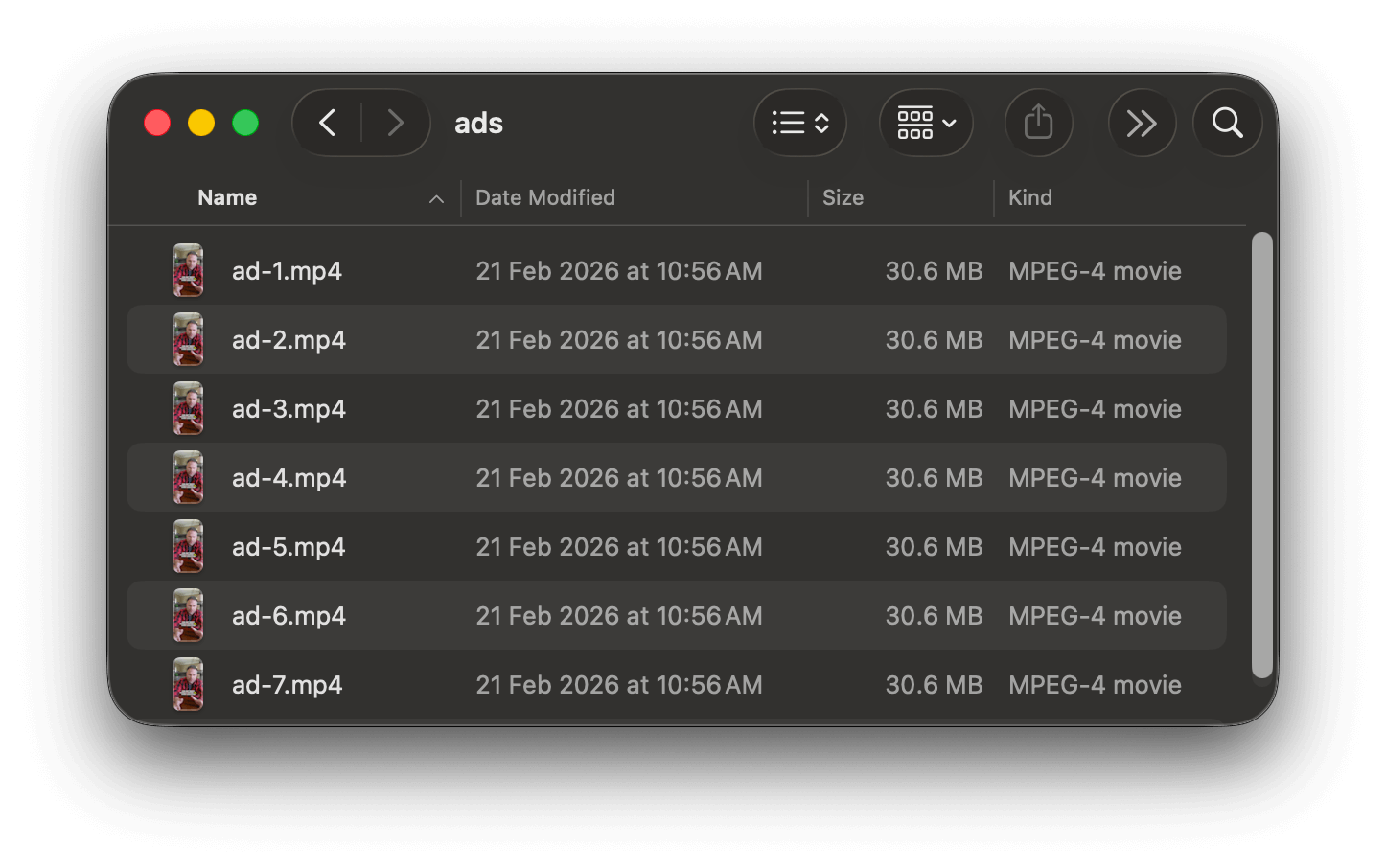This screenshot has width=1386, height=868.
Task: Click the list view icon in the toolbar
Action: (x=790, y=123)
